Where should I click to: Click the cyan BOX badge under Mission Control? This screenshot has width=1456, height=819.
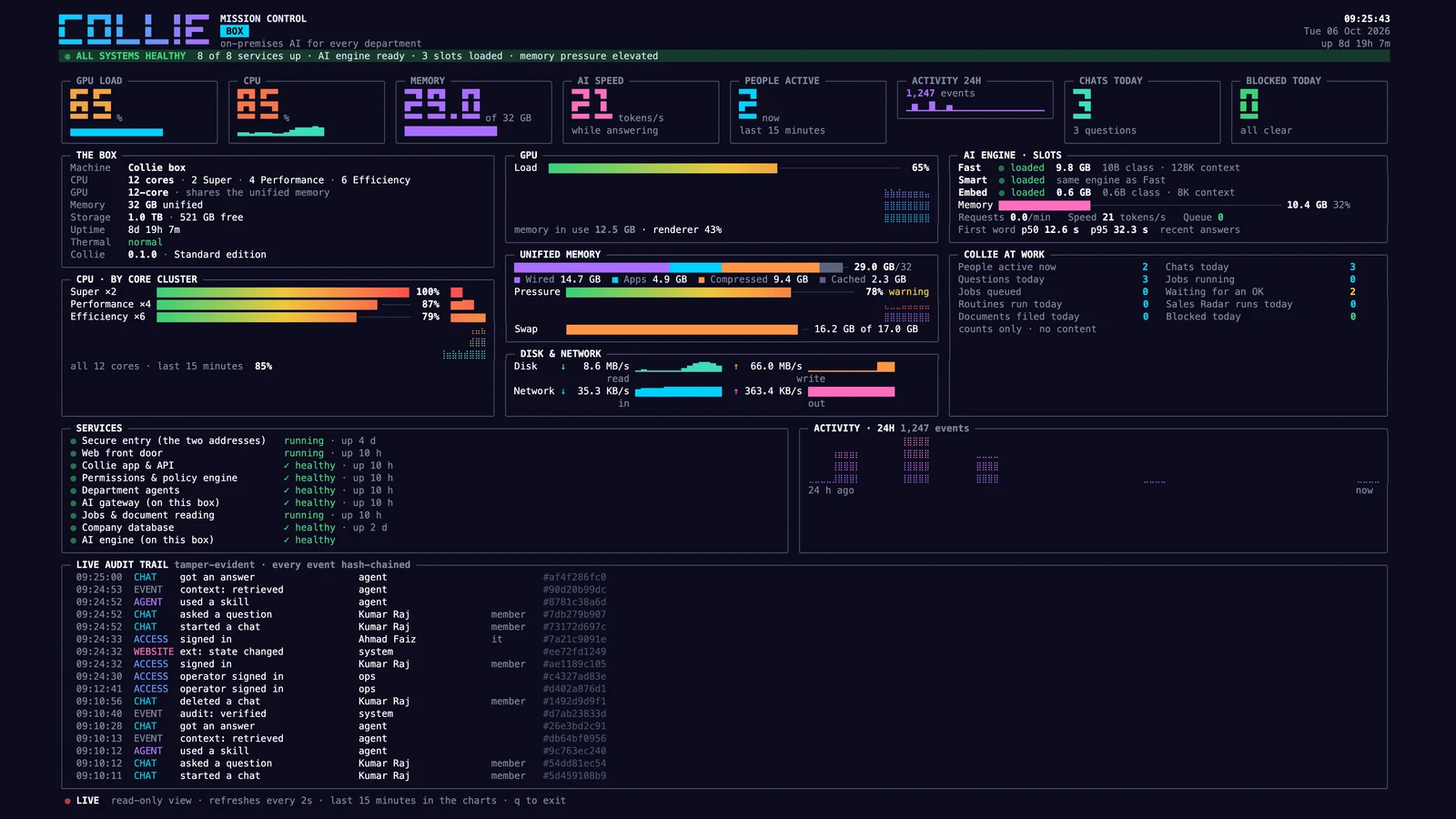coord(235,31)
